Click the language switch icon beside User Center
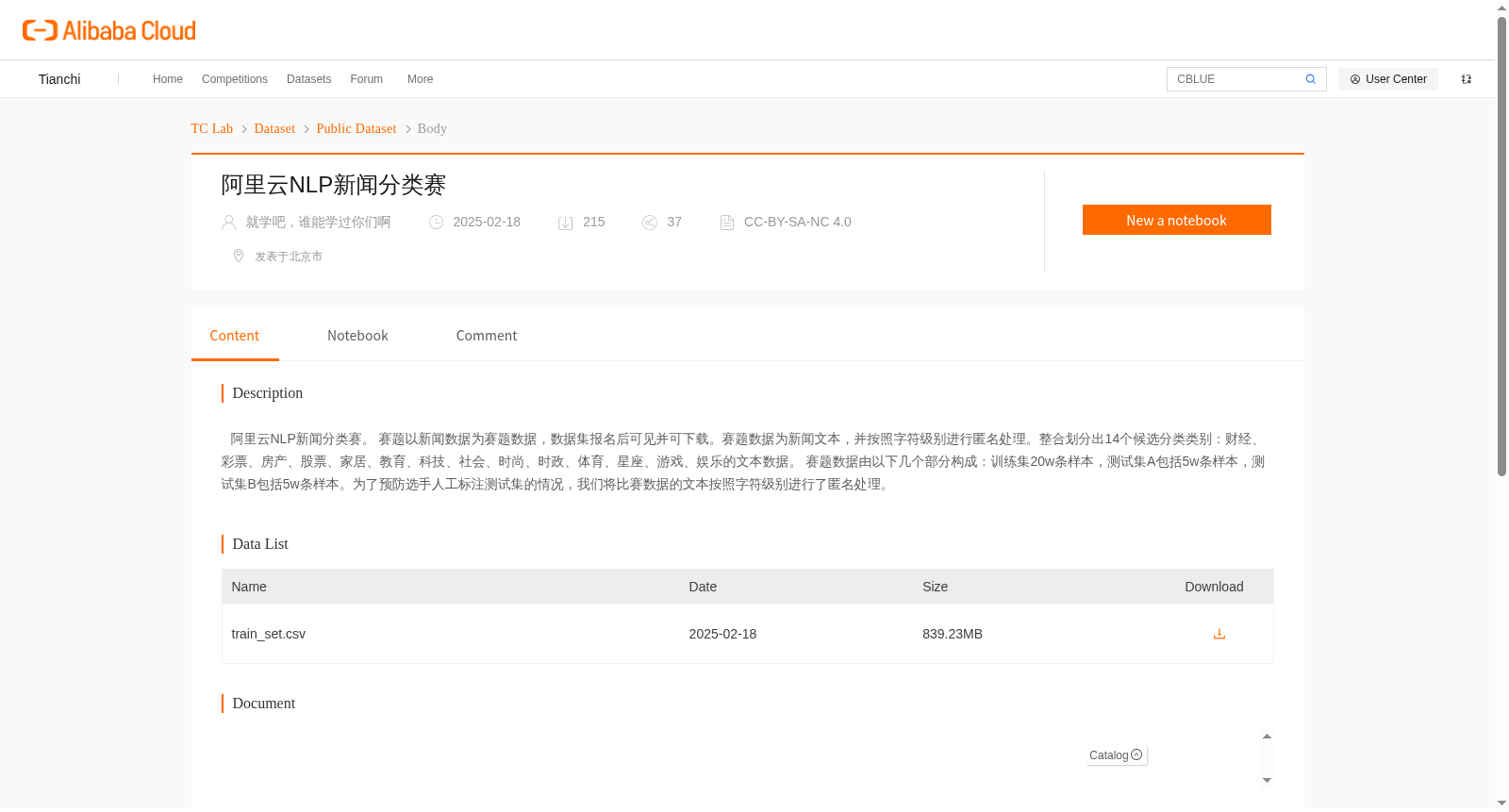The width and height of the screenshot is (1509, 812). click(x=1467, y=79)
